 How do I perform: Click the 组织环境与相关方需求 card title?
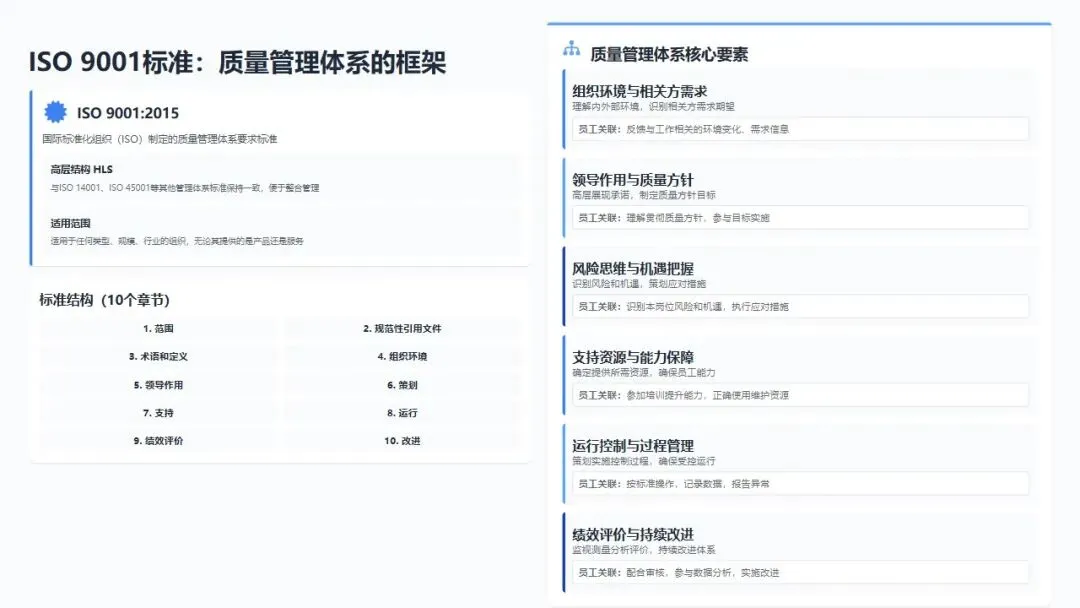639,91
